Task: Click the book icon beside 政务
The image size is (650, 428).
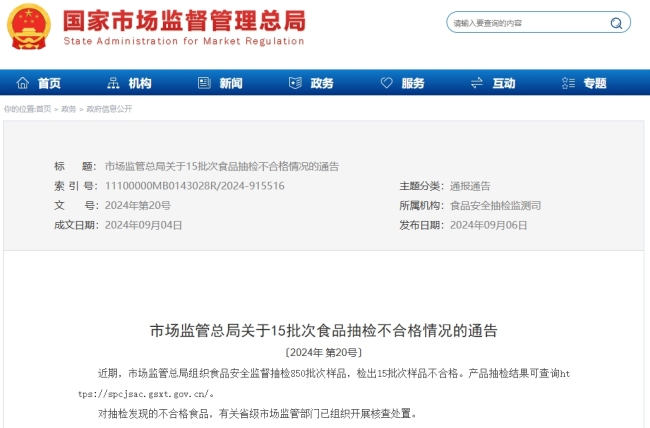Action: (295, 83)
